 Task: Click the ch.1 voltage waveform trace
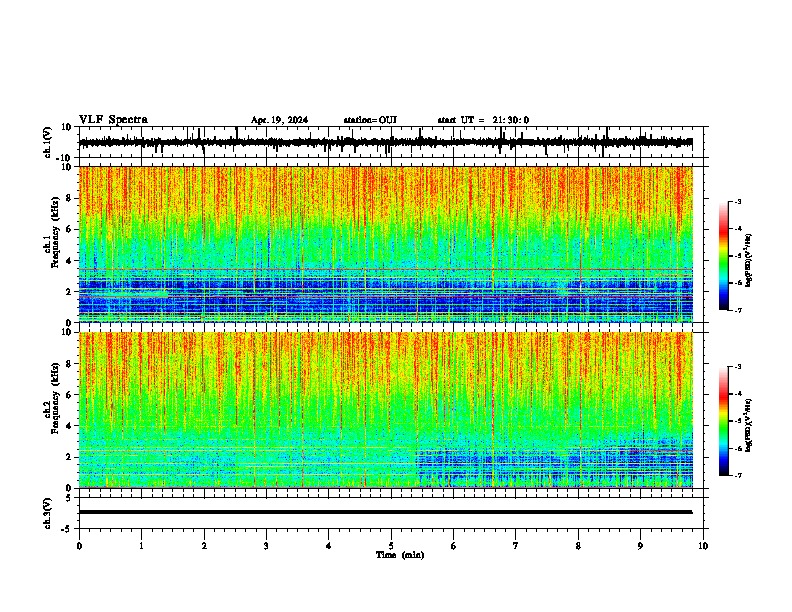pyautogui.click(x=385, y=142)
